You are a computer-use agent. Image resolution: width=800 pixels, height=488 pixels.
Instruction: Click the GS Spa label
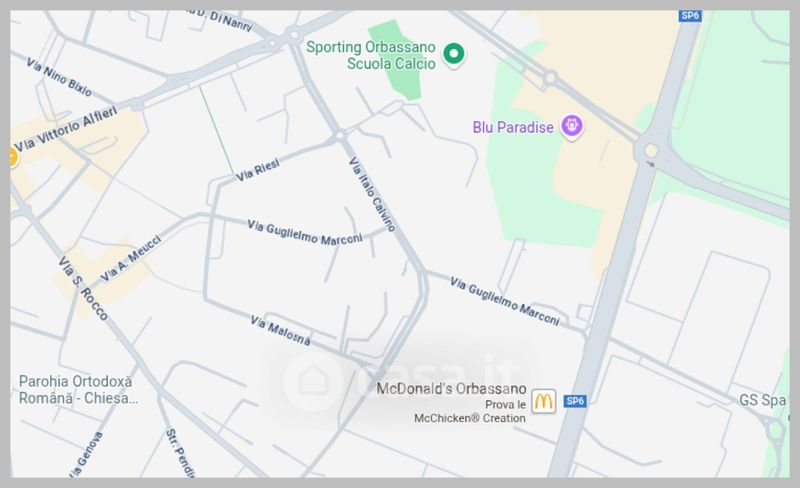762,400
